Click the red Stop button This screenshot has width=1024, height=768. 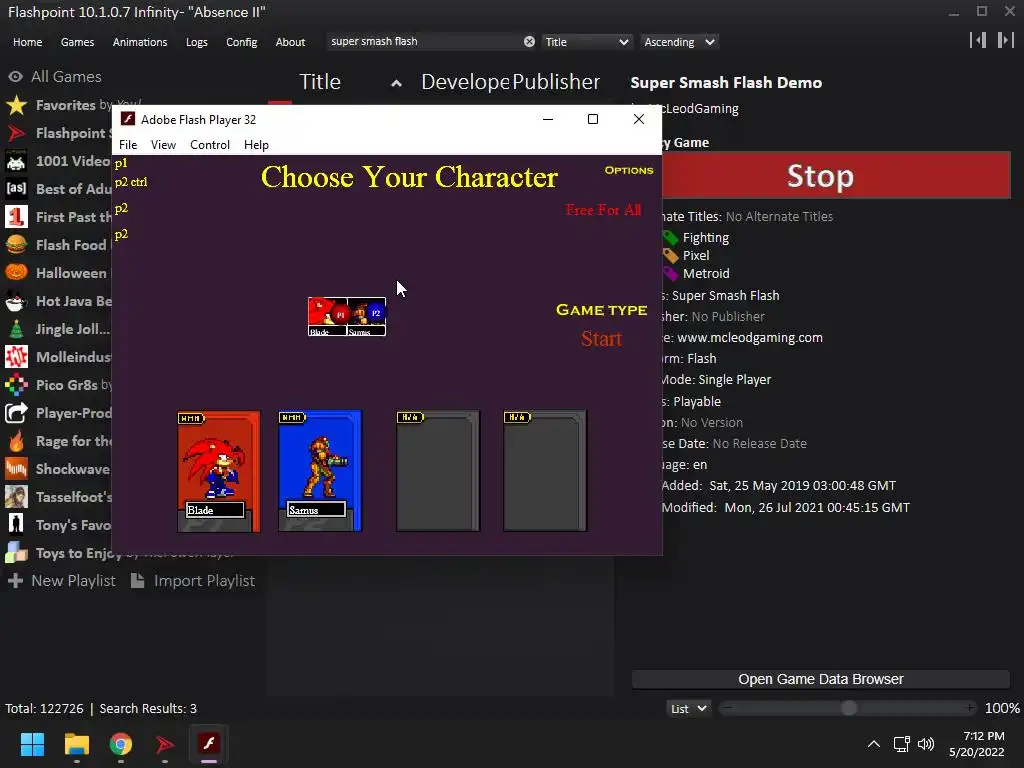pyautogui.click(x=837, y=175)
